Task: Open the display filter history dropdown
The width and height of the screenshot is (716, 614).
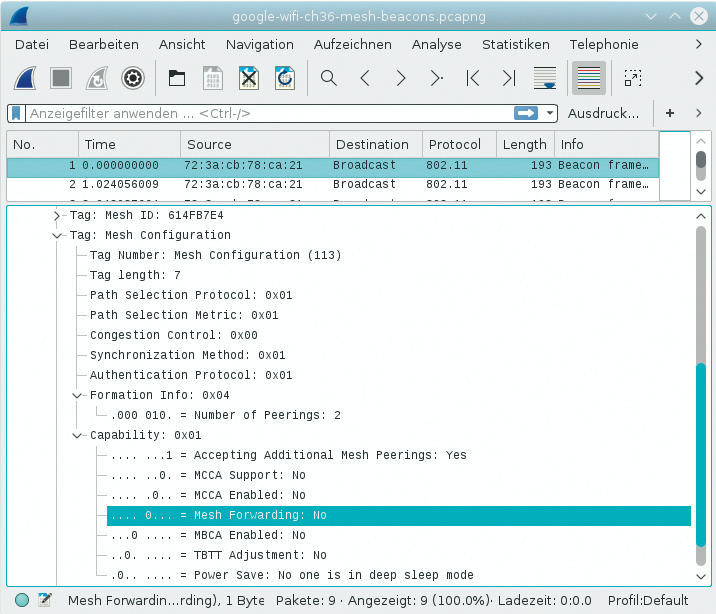Action: (x=550, y=113)
